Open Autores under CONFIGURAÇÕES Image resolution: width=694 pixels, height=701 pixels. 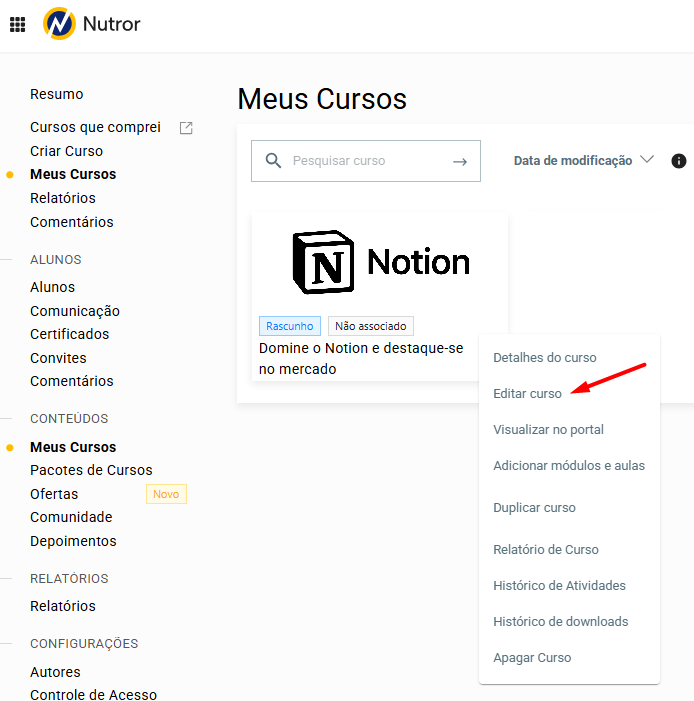(x=55, y=672)
